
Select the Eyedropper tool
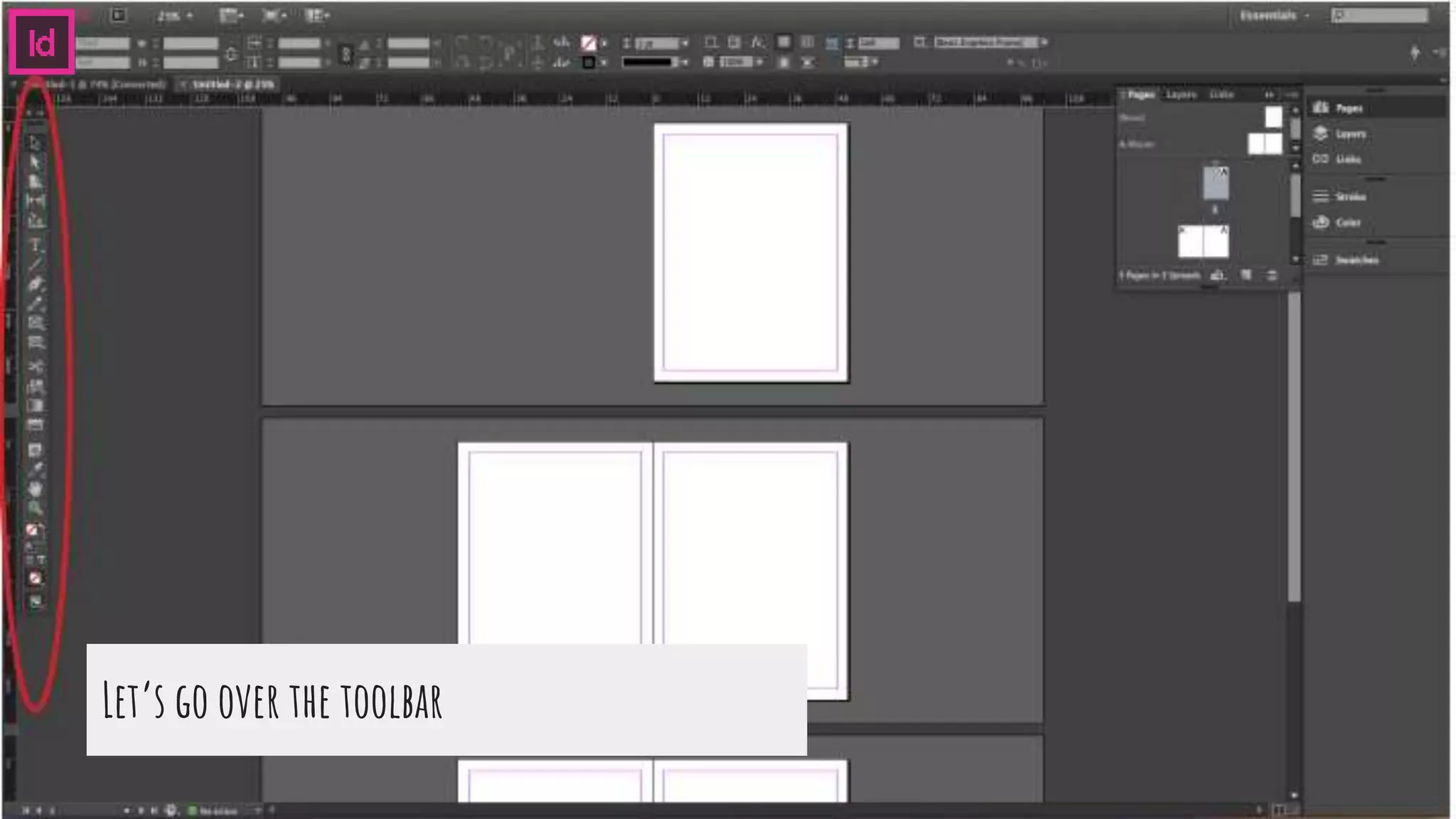coord(35,469)
